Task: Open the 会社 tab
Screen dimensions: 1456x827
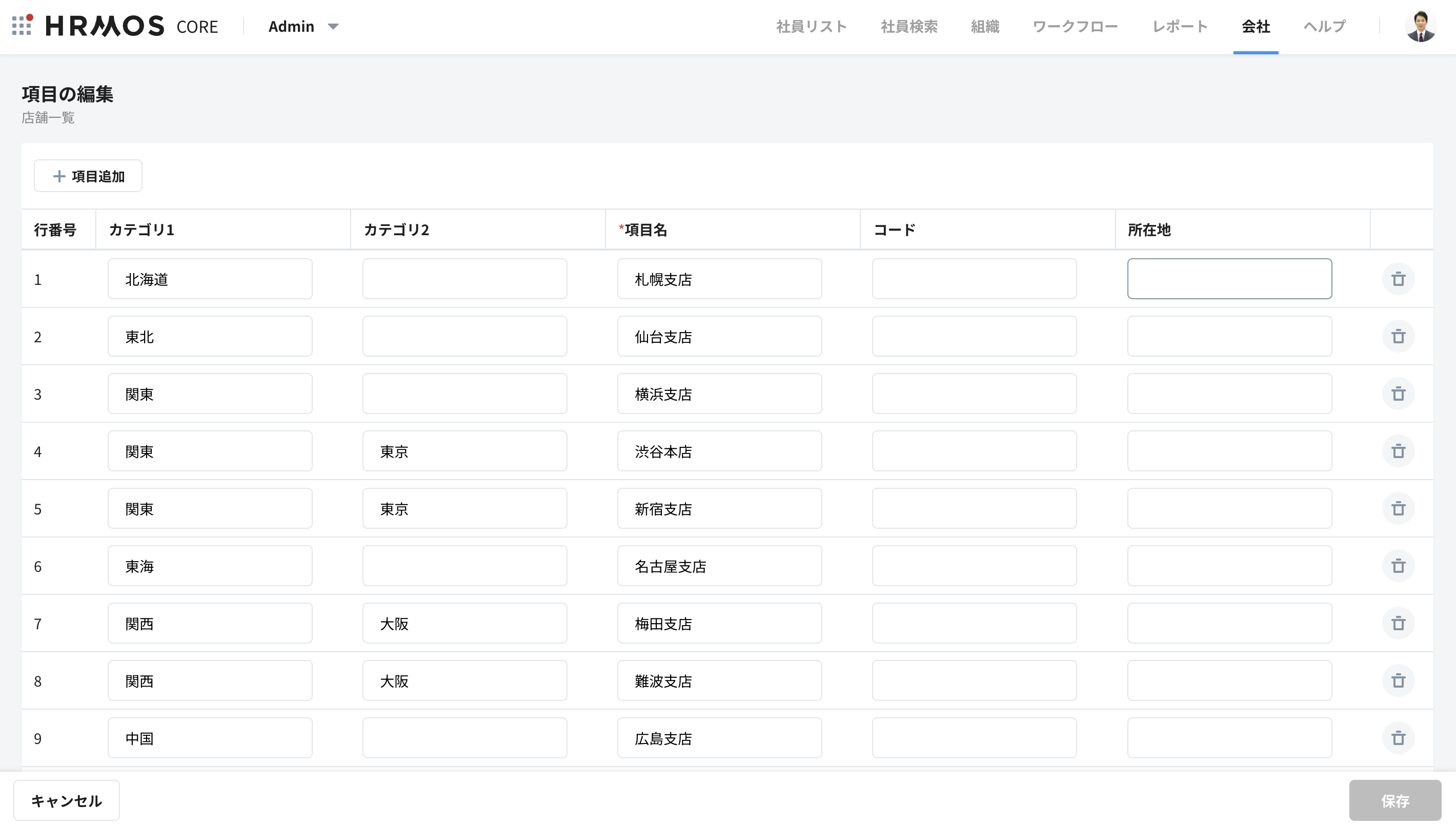Action: point(1256,26)
